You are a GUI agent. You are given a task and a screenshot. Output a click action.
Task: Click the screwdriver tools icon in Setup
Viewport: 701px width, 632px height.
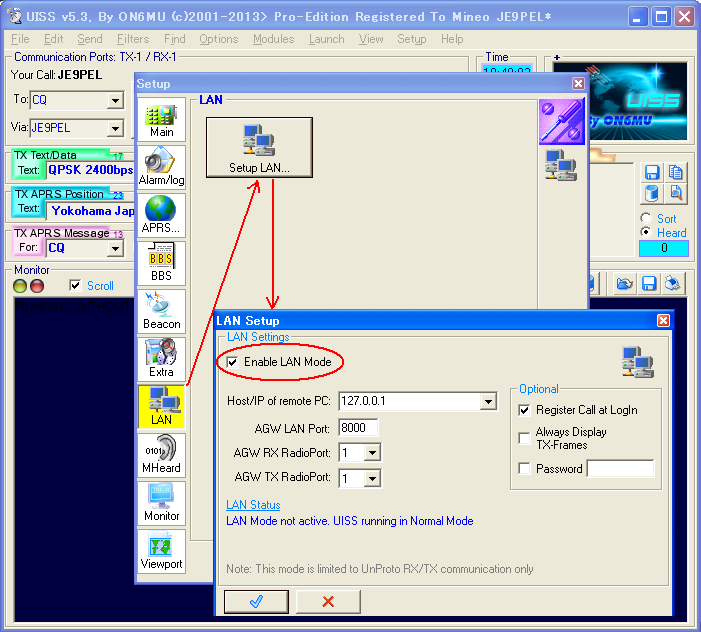click(562, 122)
